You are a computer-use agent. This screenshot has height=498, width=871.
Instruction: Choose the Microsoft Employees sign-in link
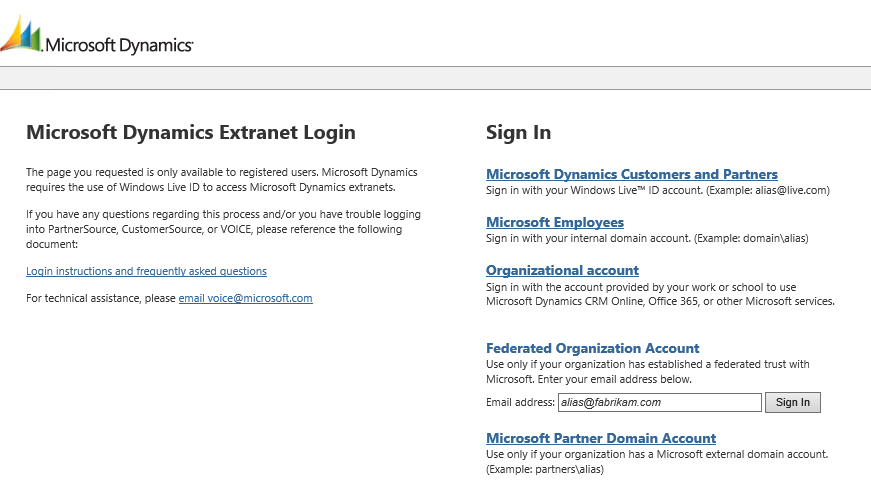point(554,222)
